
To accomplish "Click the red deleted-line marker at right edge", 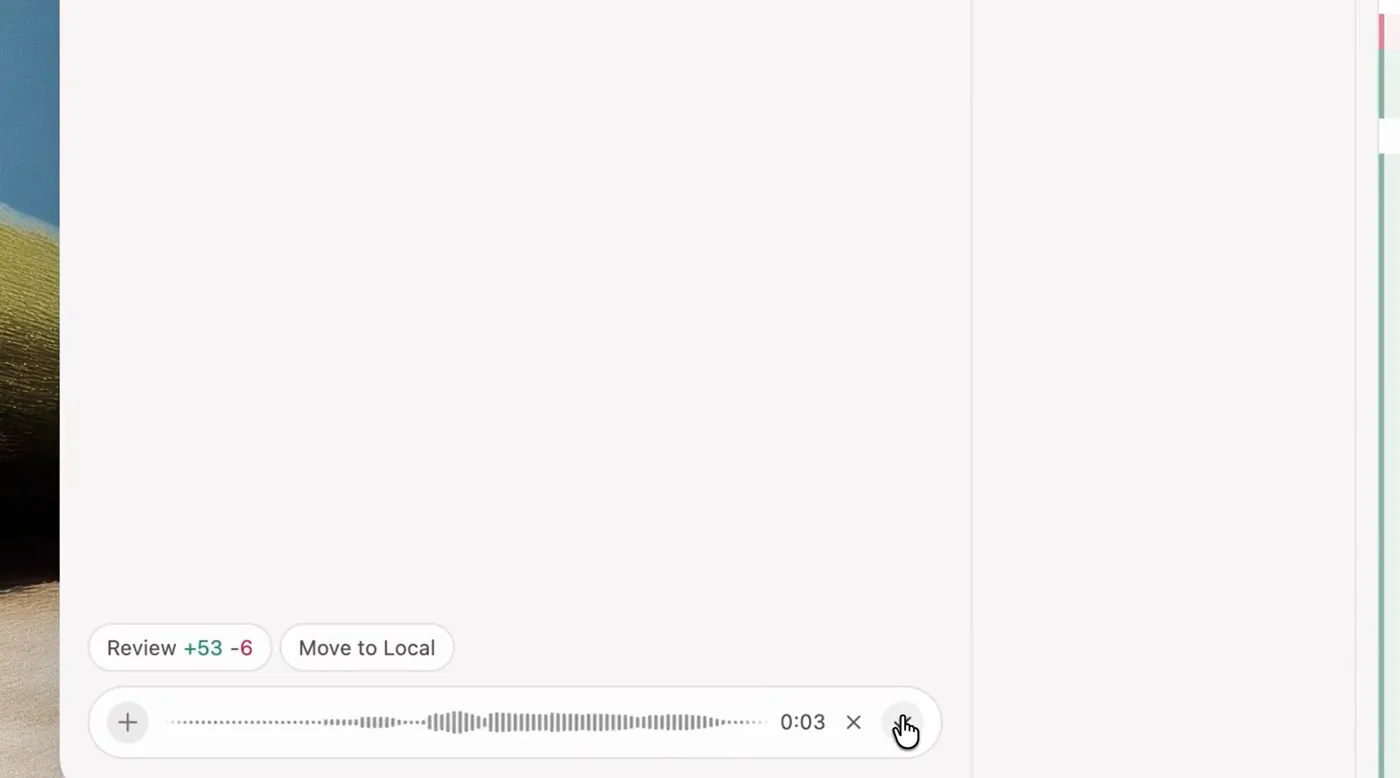I will click(x=1382, y=32).
